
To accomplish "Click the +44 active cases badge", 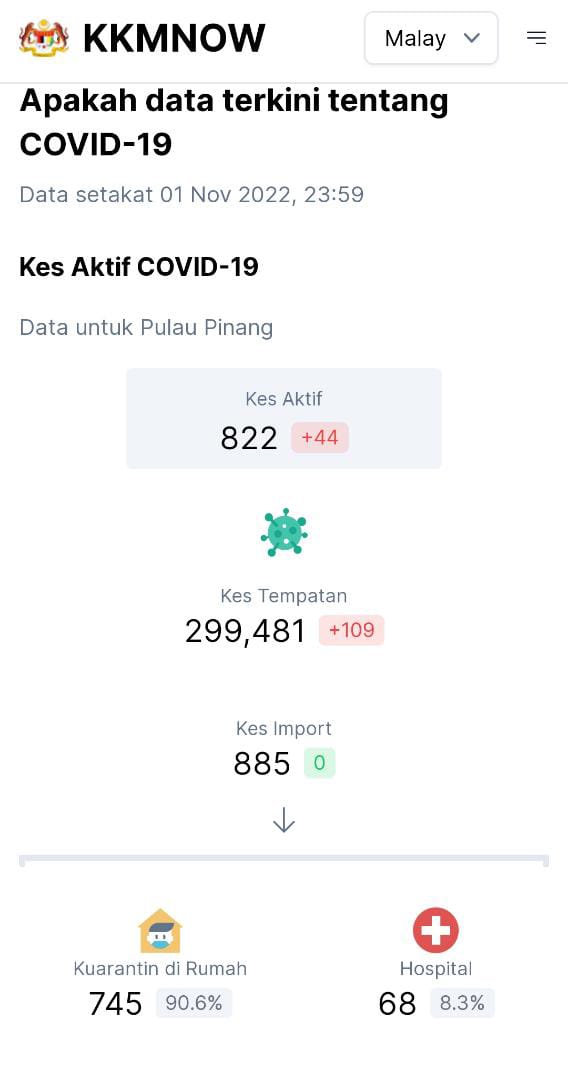I will 319,437.
